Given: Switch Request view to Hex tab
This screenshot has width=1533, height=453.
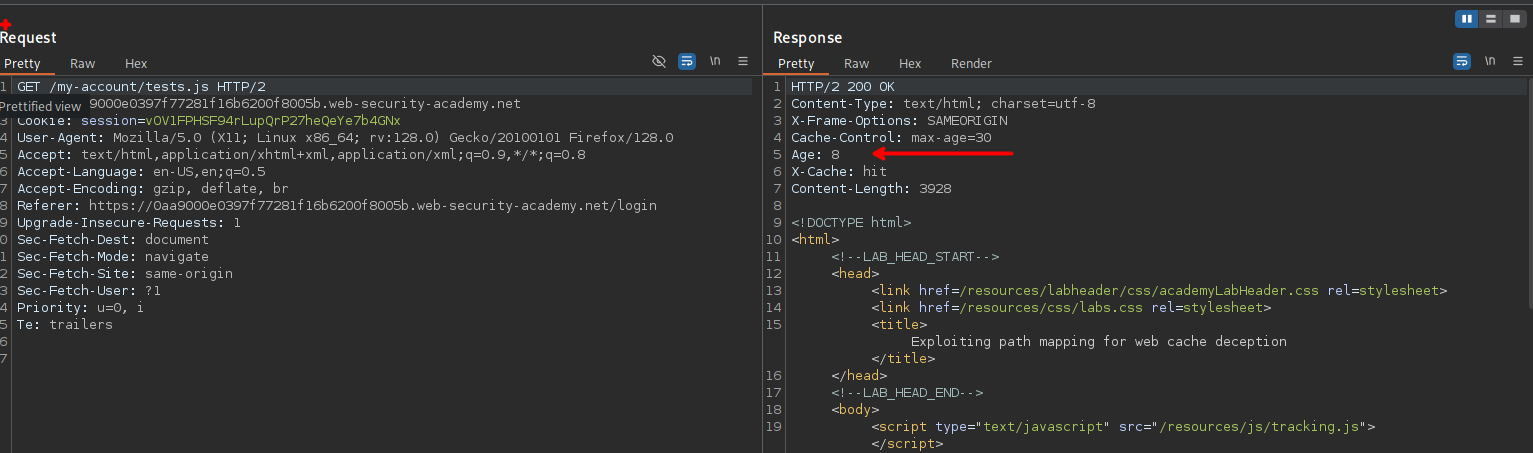Looking at the screenshot, I should 136,64.
